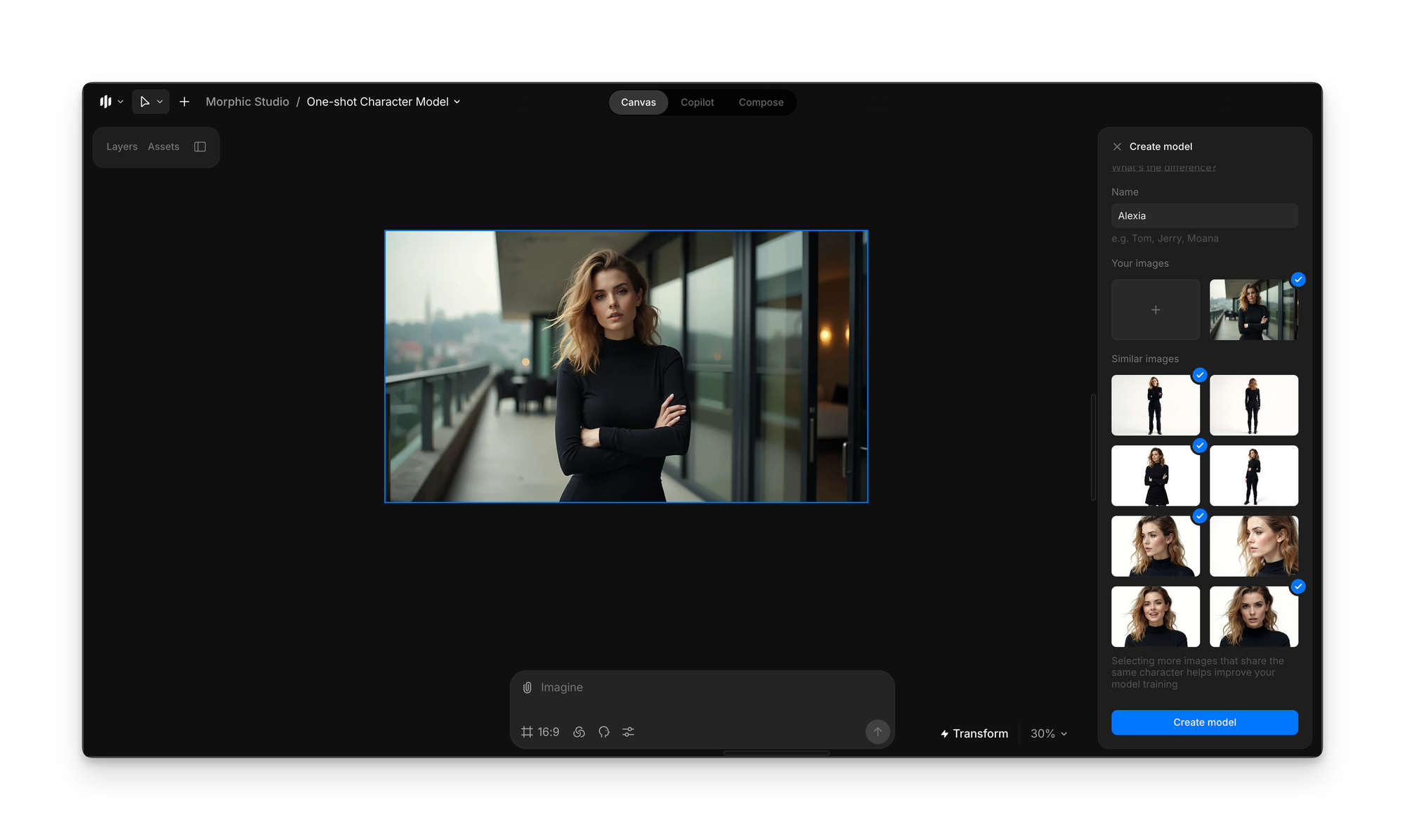The image size is (1405, 840).
Task: Click the blue Create model button
Action: click(1204, 722)
